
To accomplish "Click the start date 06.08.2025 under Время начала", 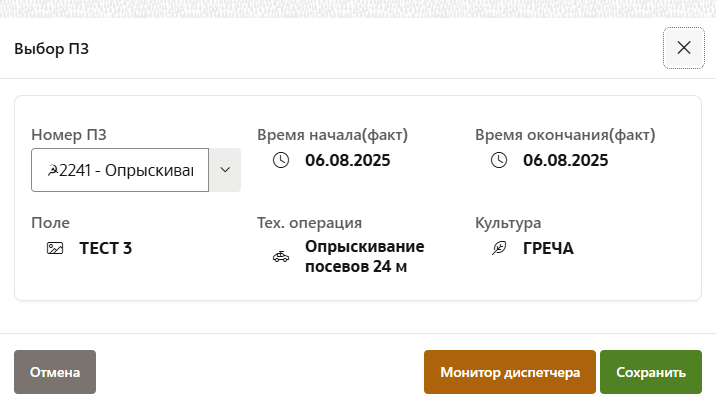I will click(348, 160).
